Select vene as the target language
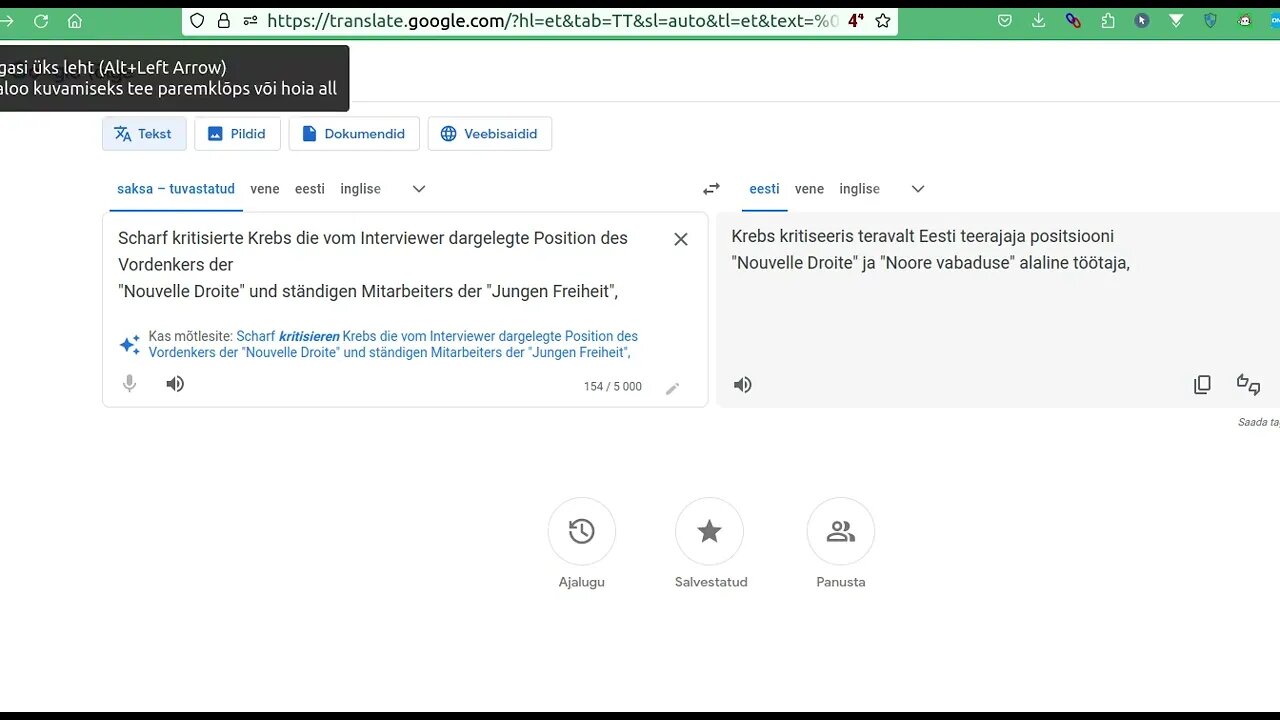 coord(809,189)
